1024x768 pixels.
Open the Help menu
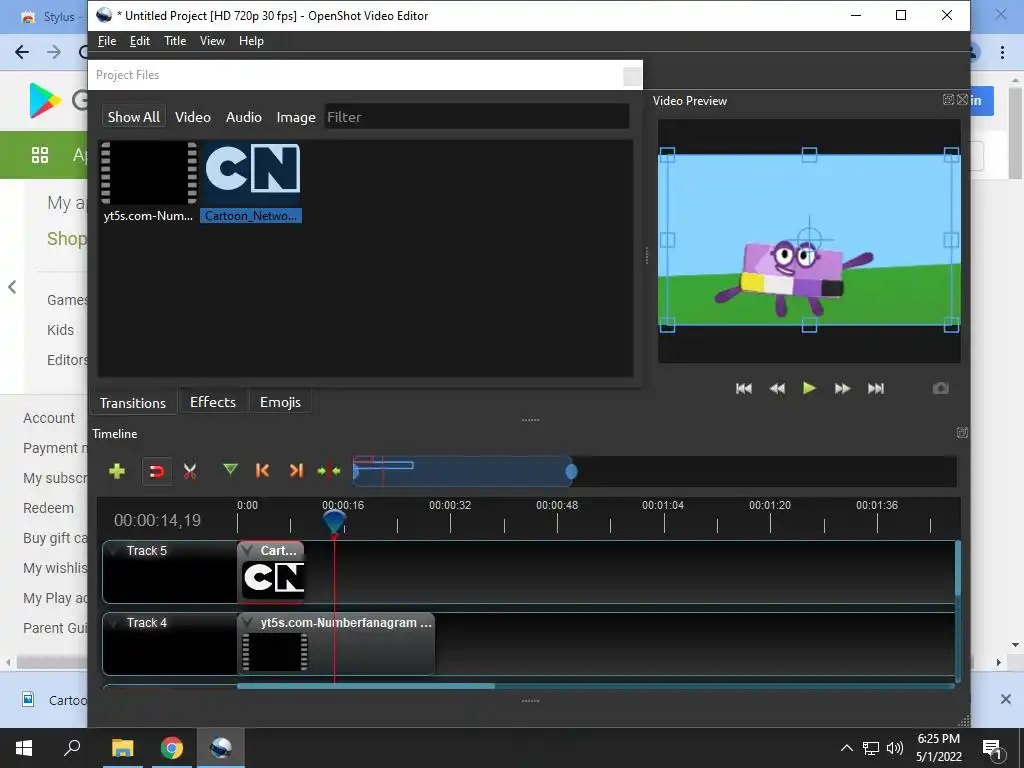(x=251, y=40)
